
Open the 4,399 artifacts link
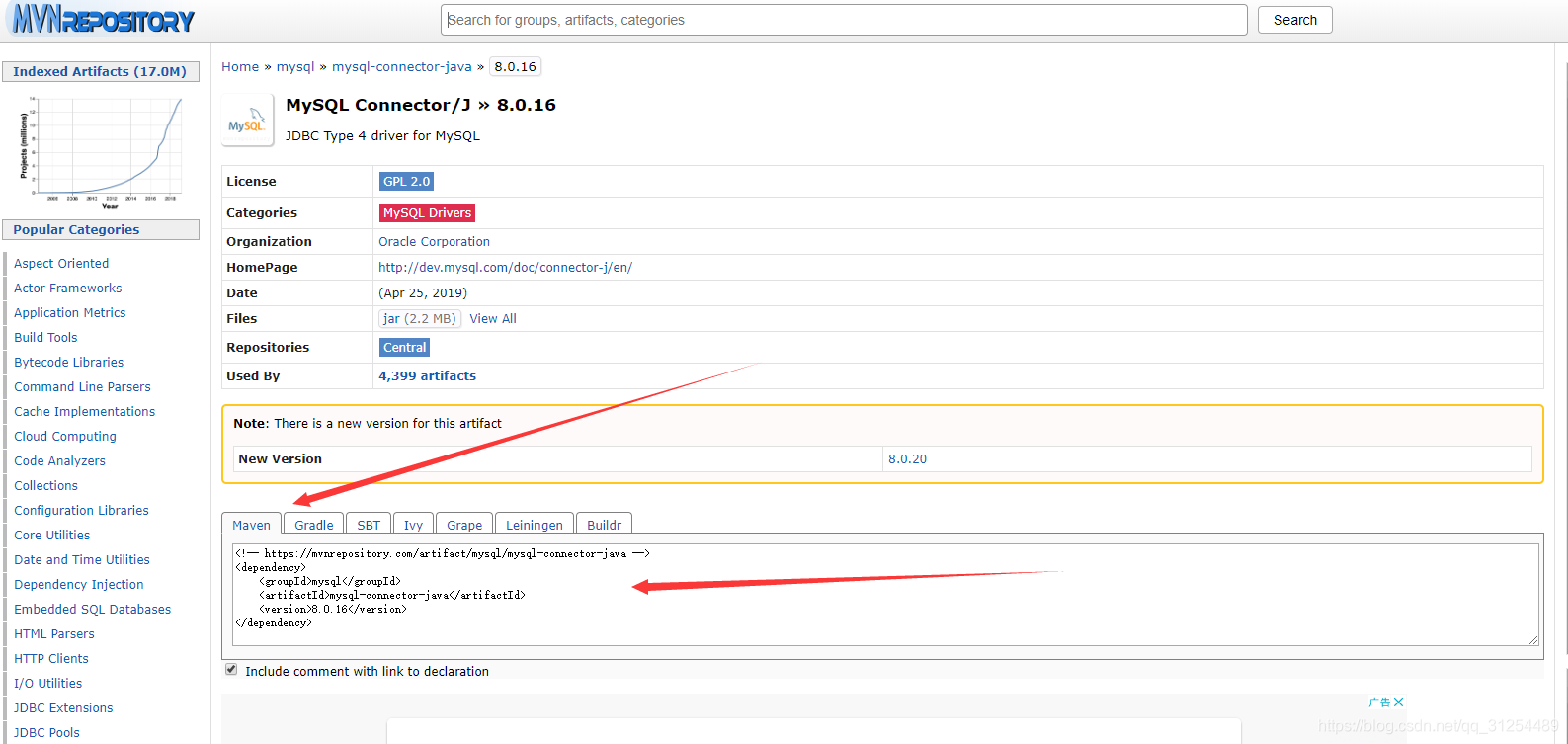pyautogui.click(x=427, y=376)
